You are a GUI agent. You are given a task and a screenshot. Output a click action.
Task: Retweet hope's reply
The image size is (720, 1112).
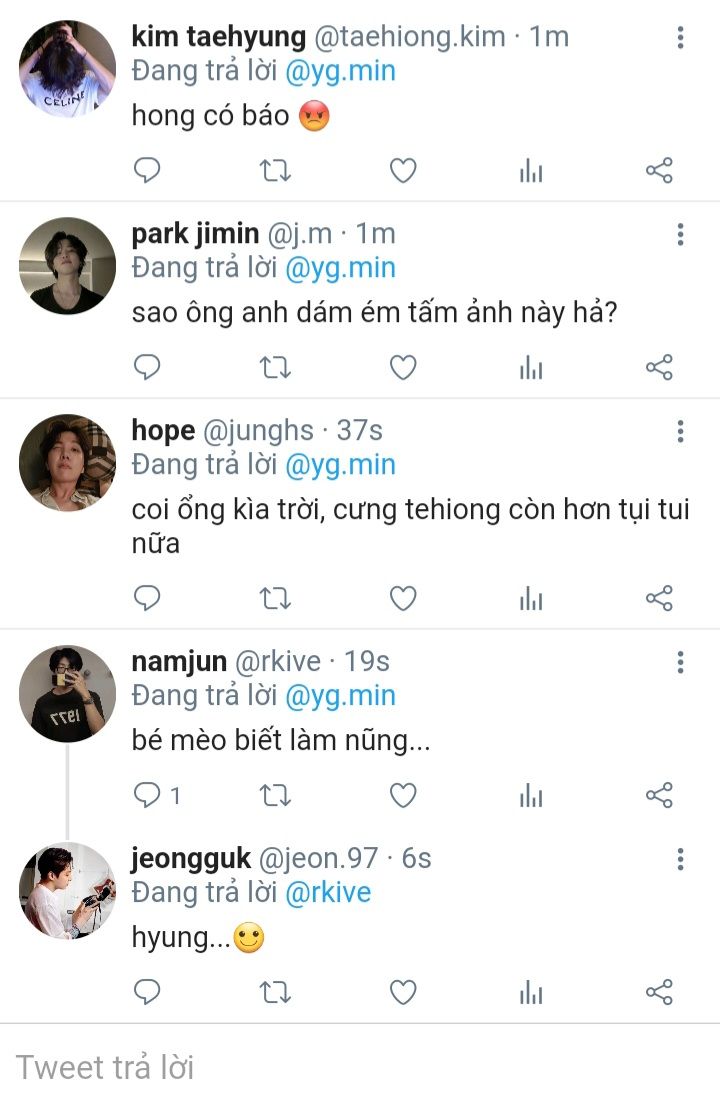(275, 598)
